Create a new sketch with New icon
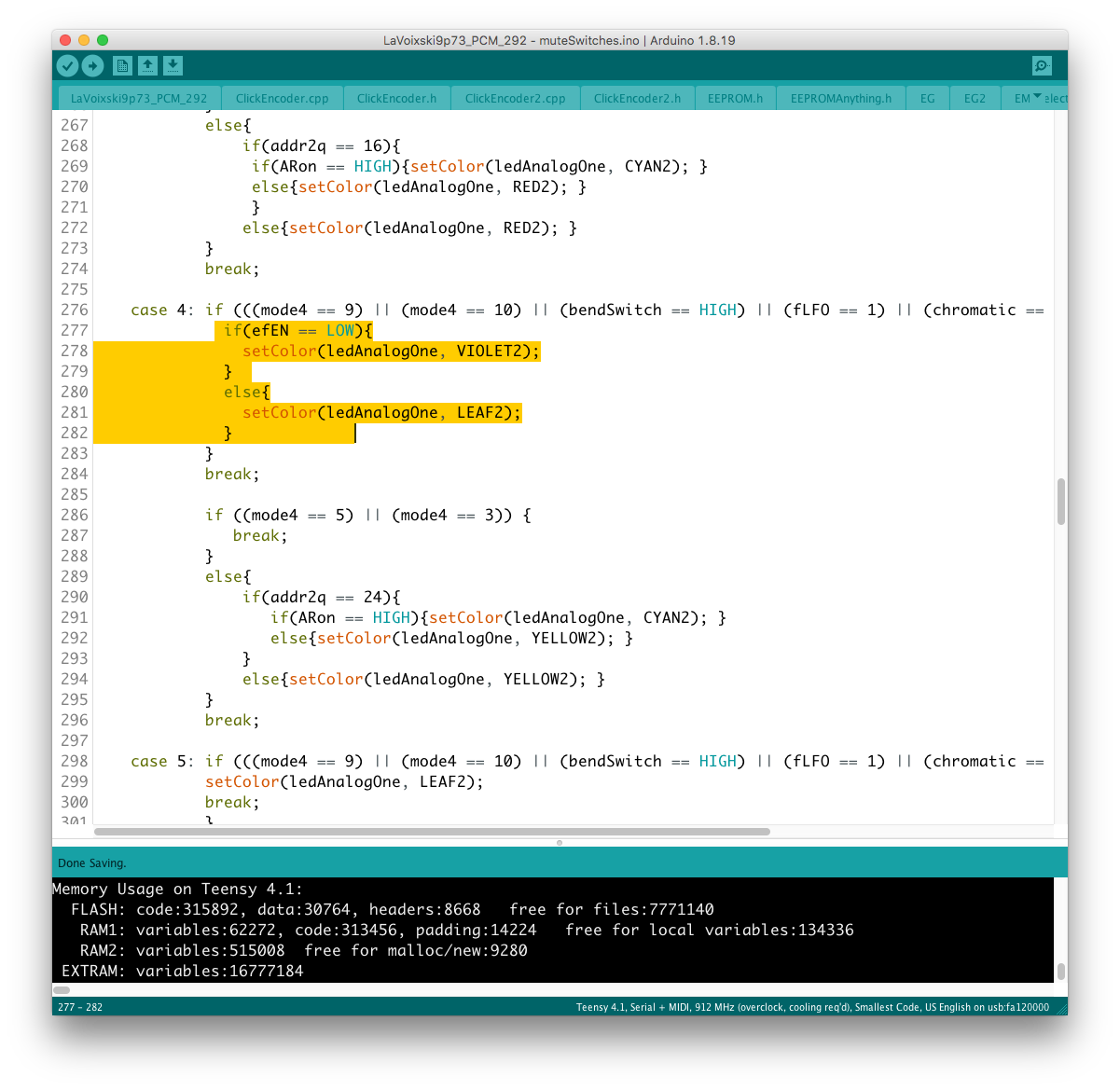1120x1090 pixels. 122,65
